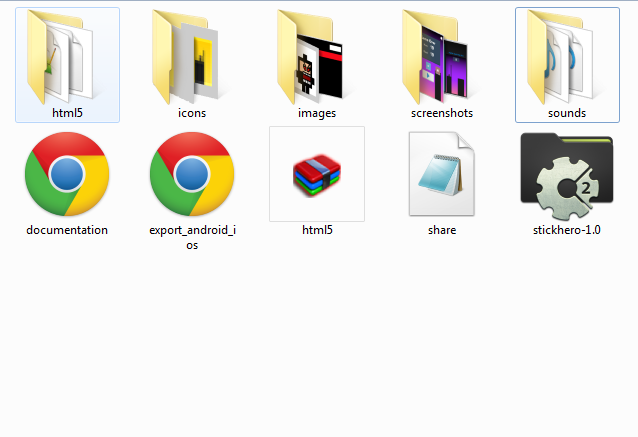Viewport: 638px width, 437px height.
Task: Select the stickhero-1.0 Construct 2 file icon
Action: [567, 176]
